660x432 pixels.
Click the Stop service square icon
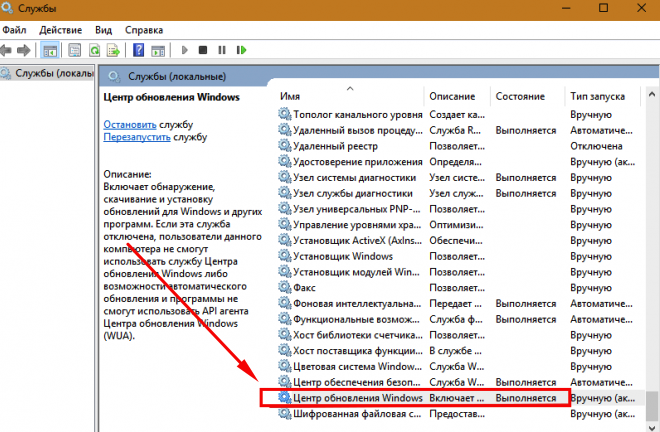(203, 50)
